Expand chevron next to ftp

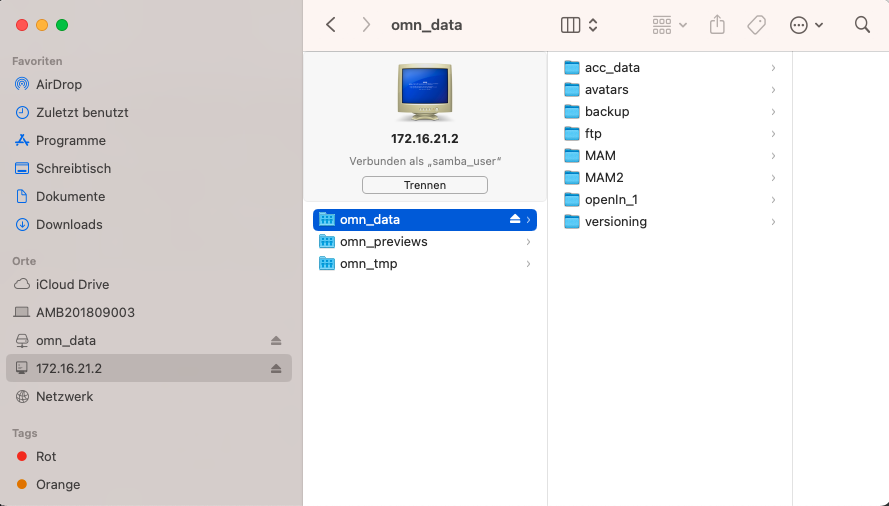773,133
